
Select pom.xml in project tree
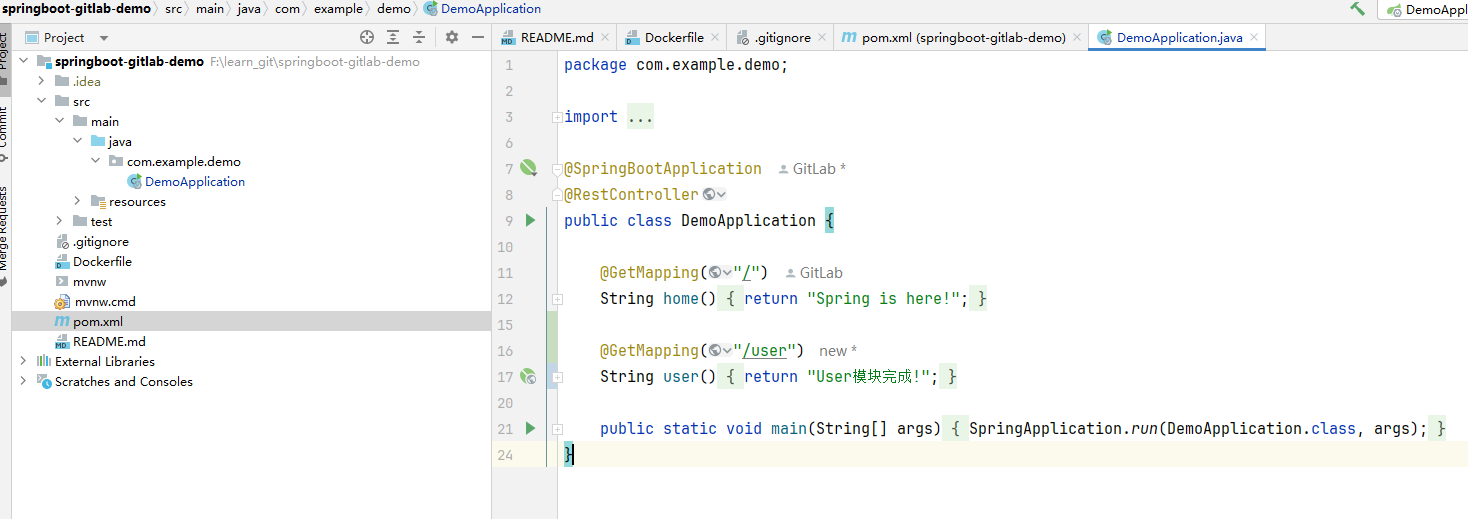(x=97, y=321)
